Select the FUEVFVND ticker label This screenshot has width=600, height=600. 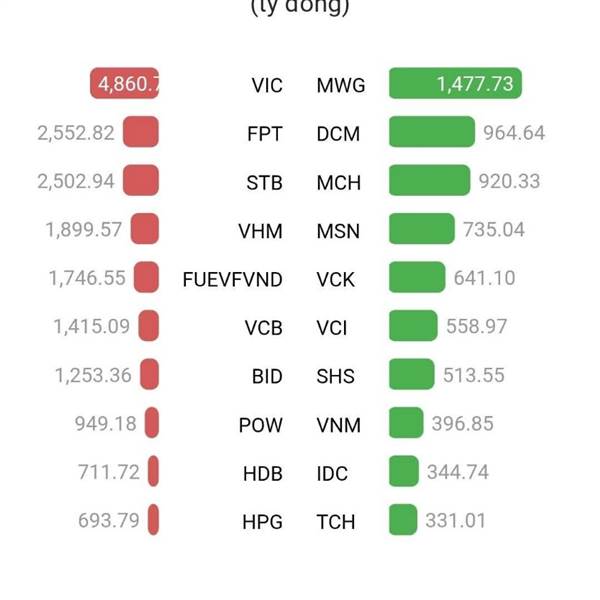click(233, 279)
